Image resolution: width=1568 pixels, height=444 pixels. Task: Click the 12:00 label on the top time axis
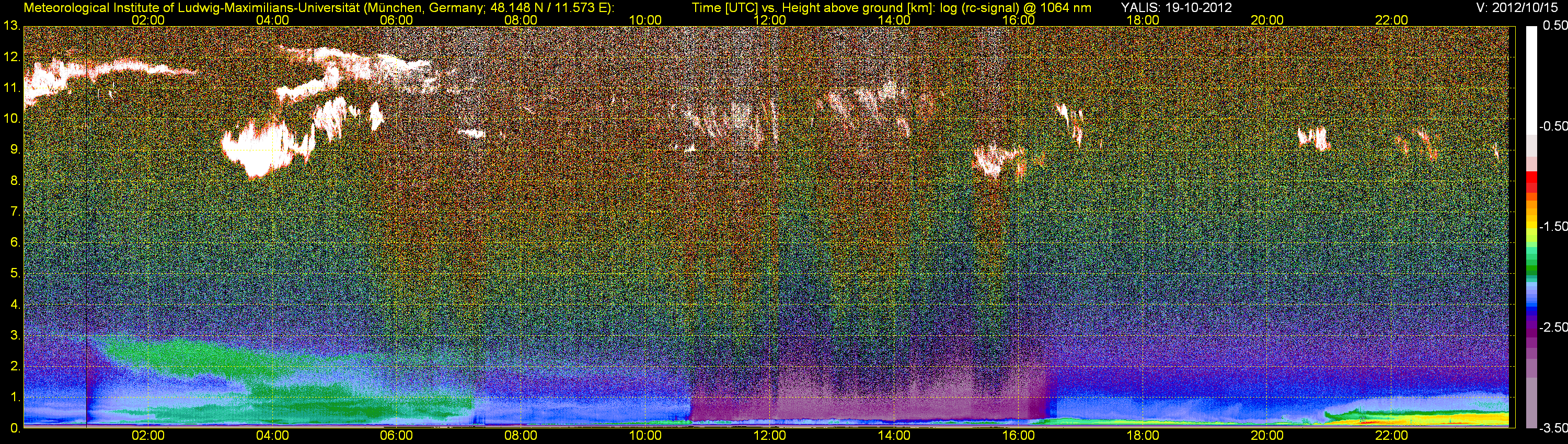[769, 20]
